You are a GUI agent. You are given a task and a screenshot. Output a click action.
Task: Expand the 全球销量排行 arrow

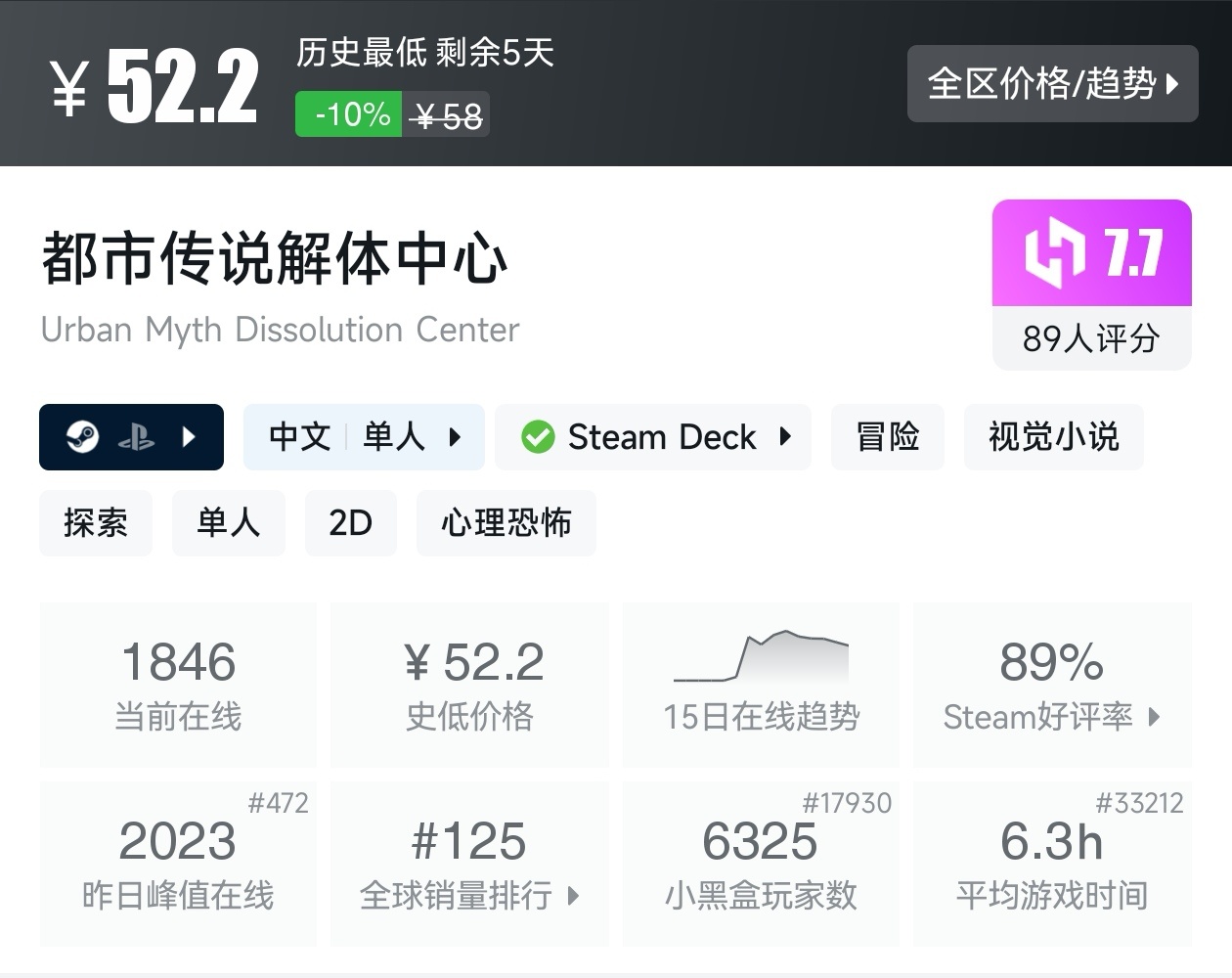(574, 896)
